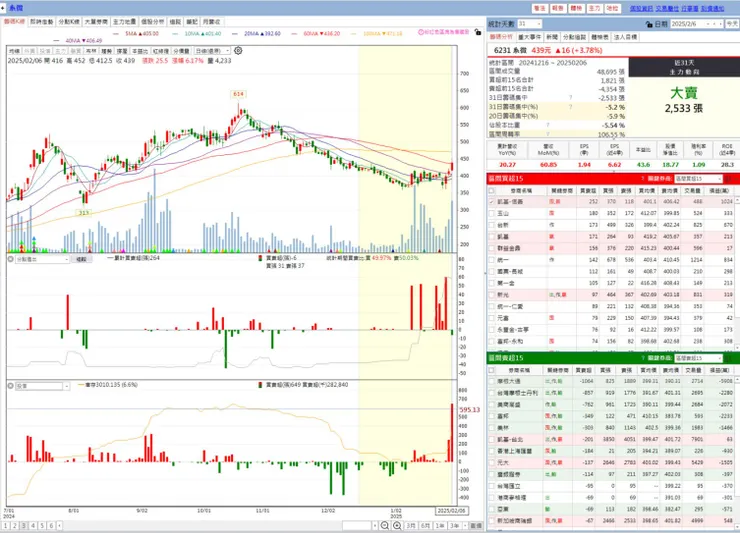Image resolution: width=740 pixels, height=533 pixels.
Task: Check the 元大 seller checkbox
Action: pyautogui.click(x=491, y=463)
